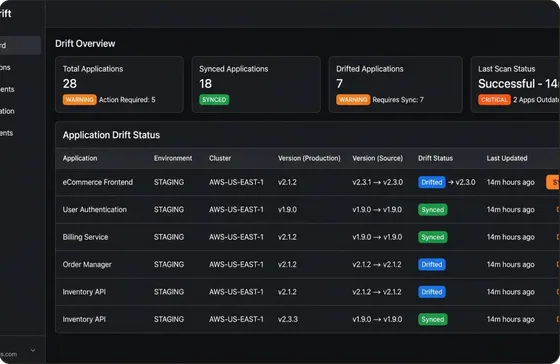The image size is (560, 364).
Task: Click the red CRITICAL badge in Last Scan Status
Action: pyautogui.click(x=494, y=100)
